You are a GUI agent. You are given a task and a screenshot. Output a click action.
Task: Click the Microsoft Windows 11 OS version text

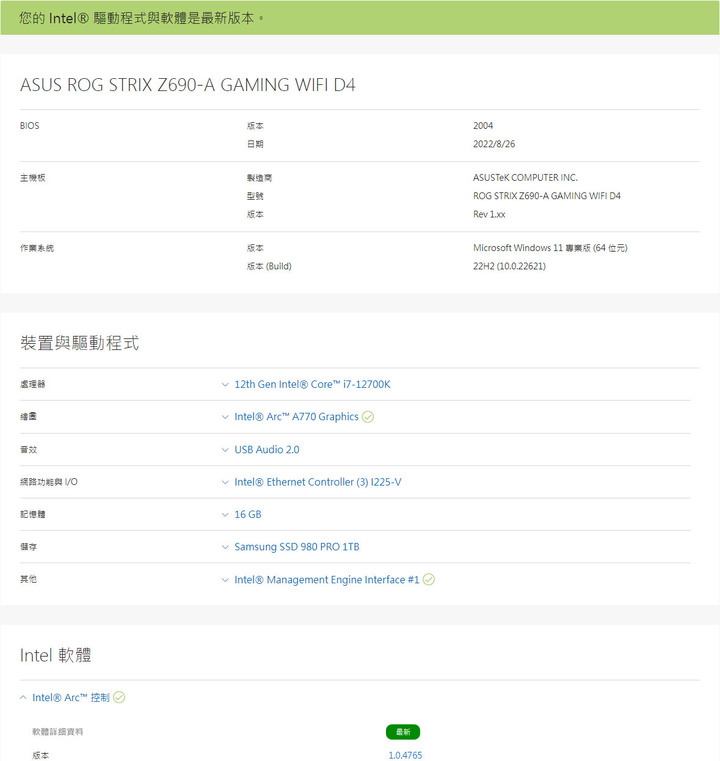[x=550, y=248]
